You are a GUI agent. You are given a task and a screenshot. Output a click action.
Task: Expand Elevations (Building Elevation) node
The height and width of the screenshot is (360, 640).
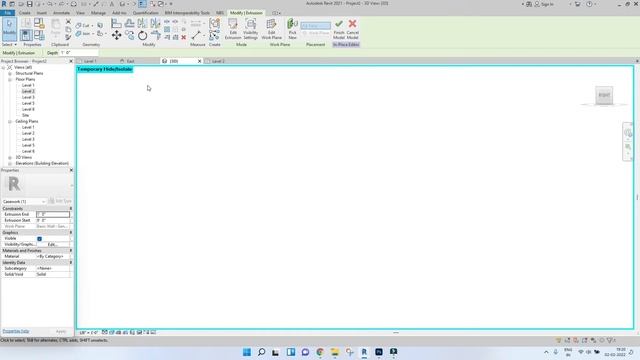pos(10,163)
